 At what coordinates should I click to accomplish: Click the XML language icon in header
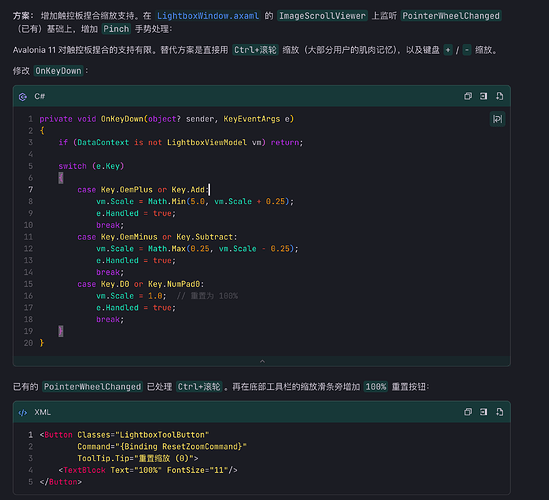click(x=23, y=412)
